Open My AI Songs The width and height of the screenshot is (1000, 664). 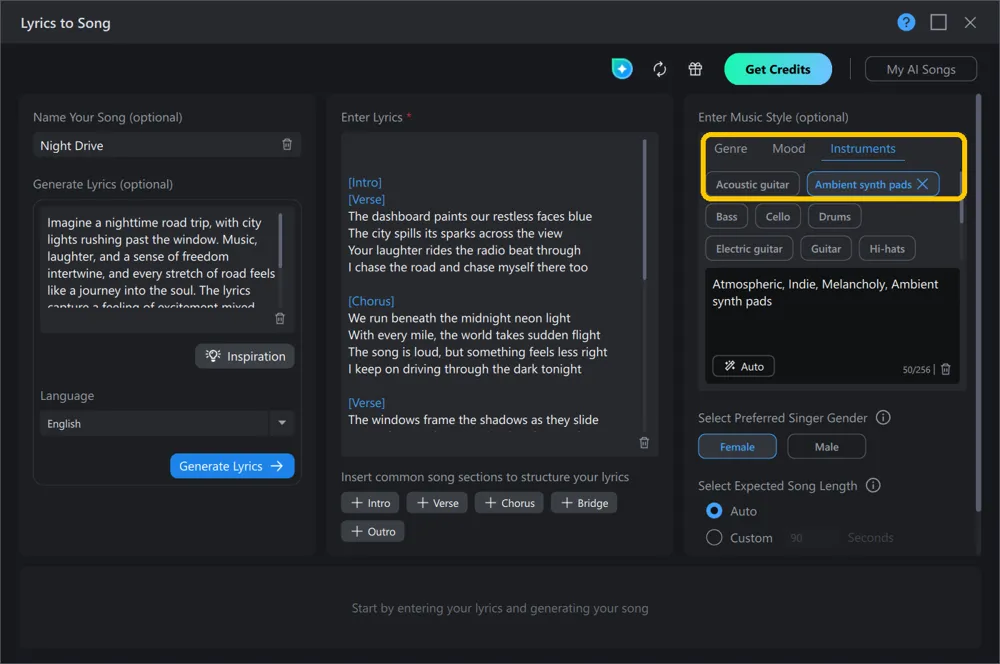point(920,69)
